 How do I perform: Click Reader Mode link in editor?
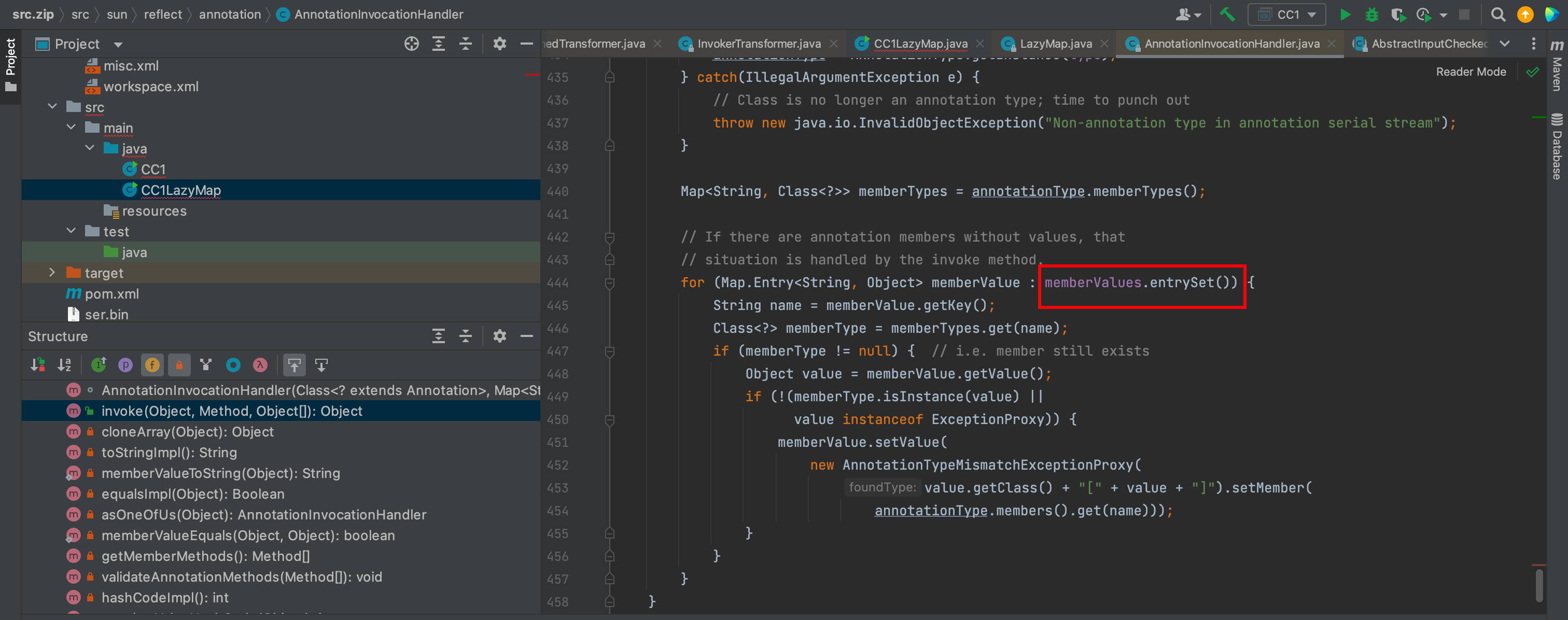point(1471,71)
